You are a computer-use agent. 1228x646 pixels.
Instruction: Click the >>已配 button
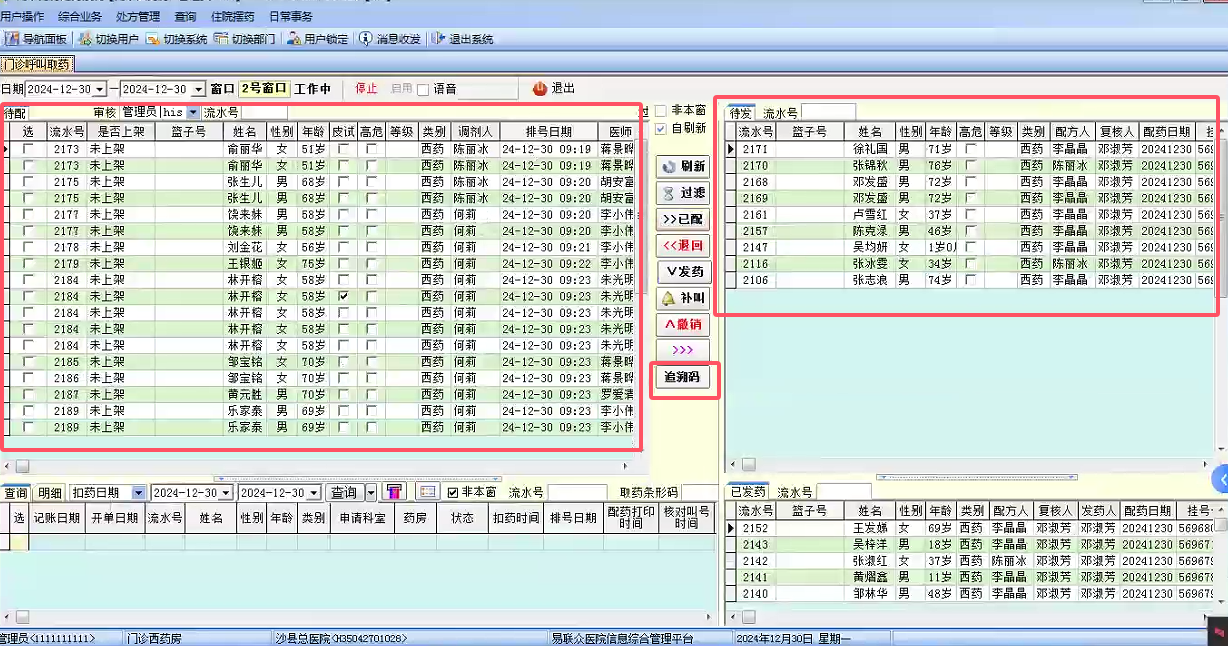683,219
